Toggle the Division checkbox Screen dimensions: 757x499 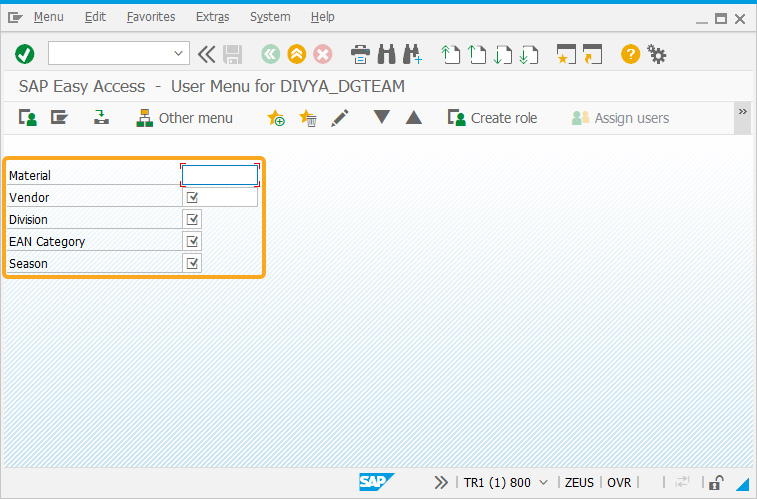192,220
